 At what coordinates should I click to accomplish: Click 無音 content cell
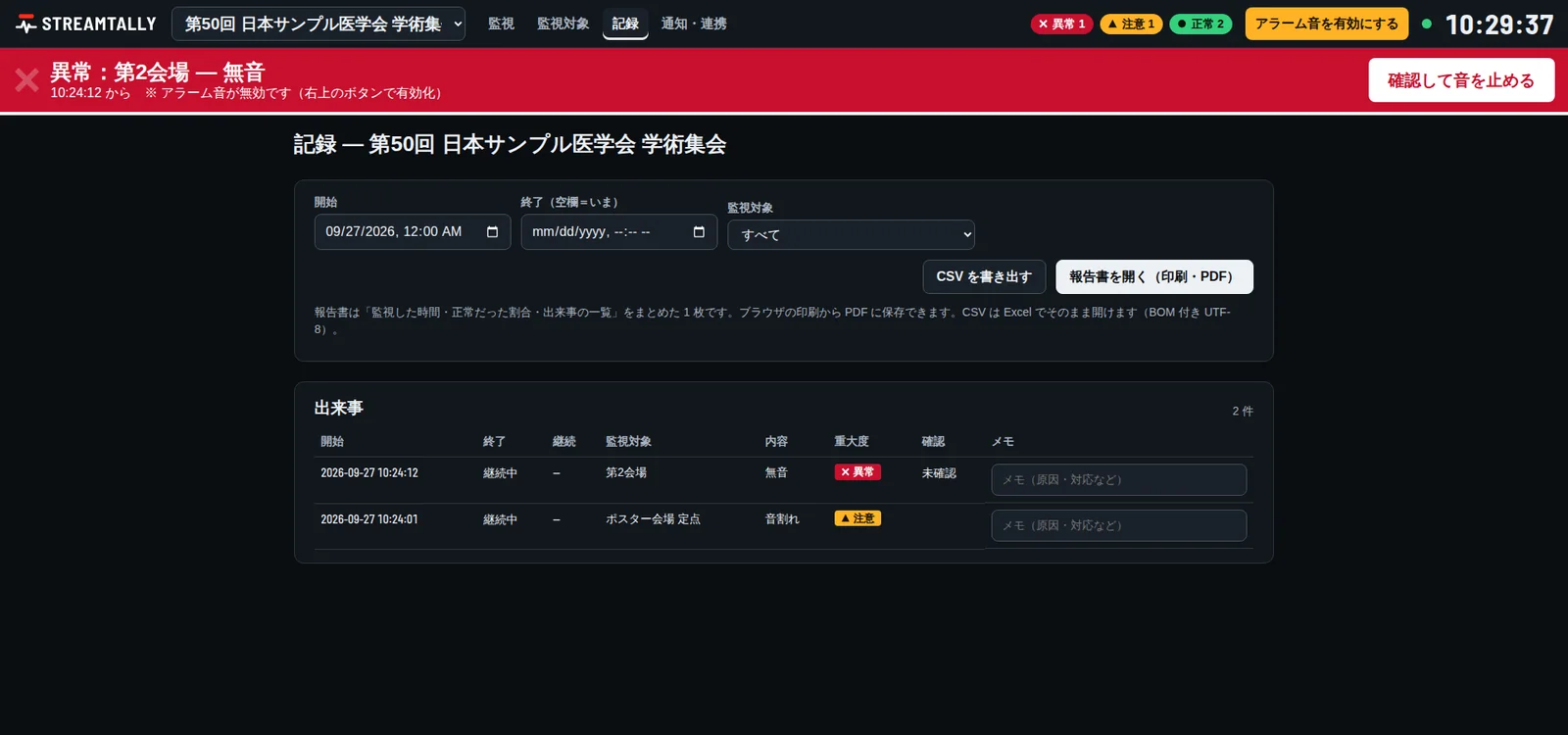(776, 472)
